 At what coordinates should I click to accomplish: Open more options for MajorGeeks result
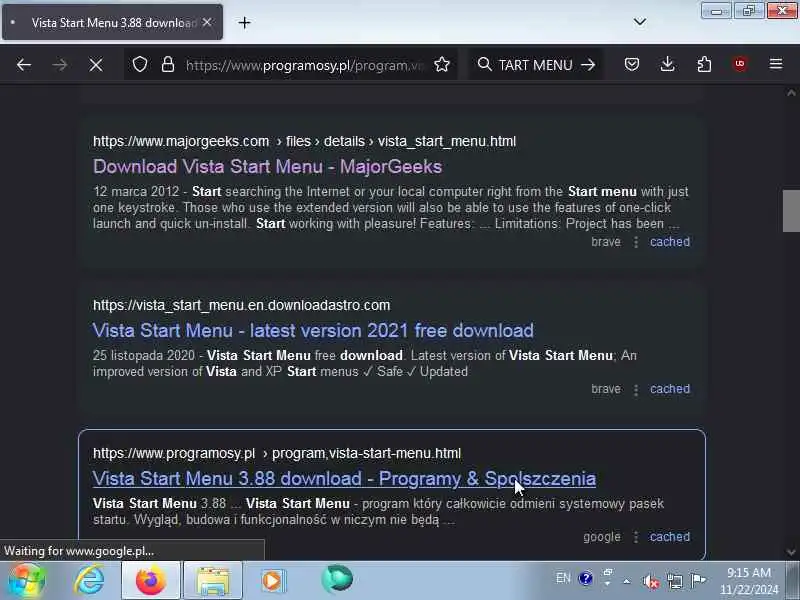coord(636,242)
